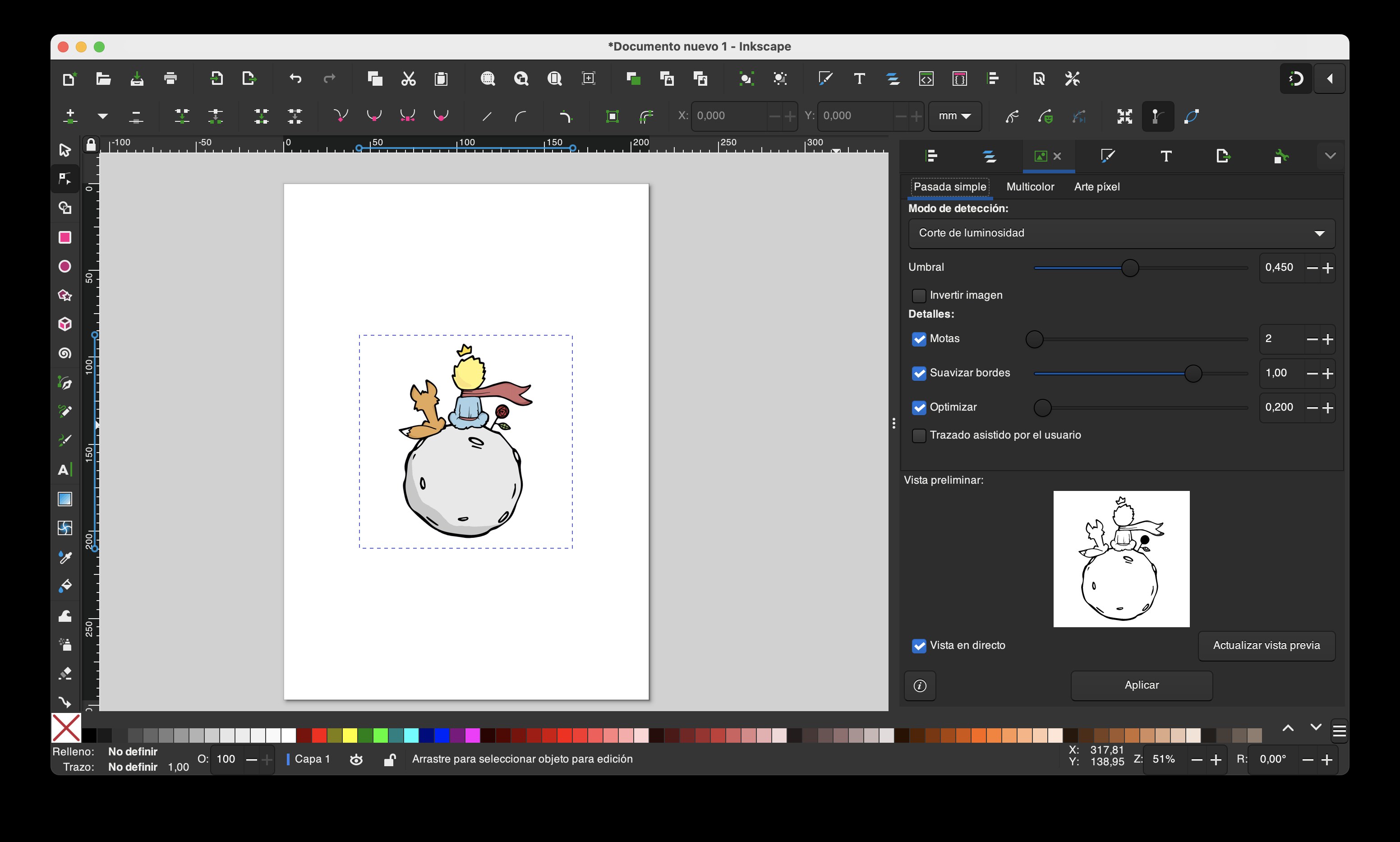Click the Print document icon
The width and height of the screenshot is (1400, 842).
click(x=170, y=79)
